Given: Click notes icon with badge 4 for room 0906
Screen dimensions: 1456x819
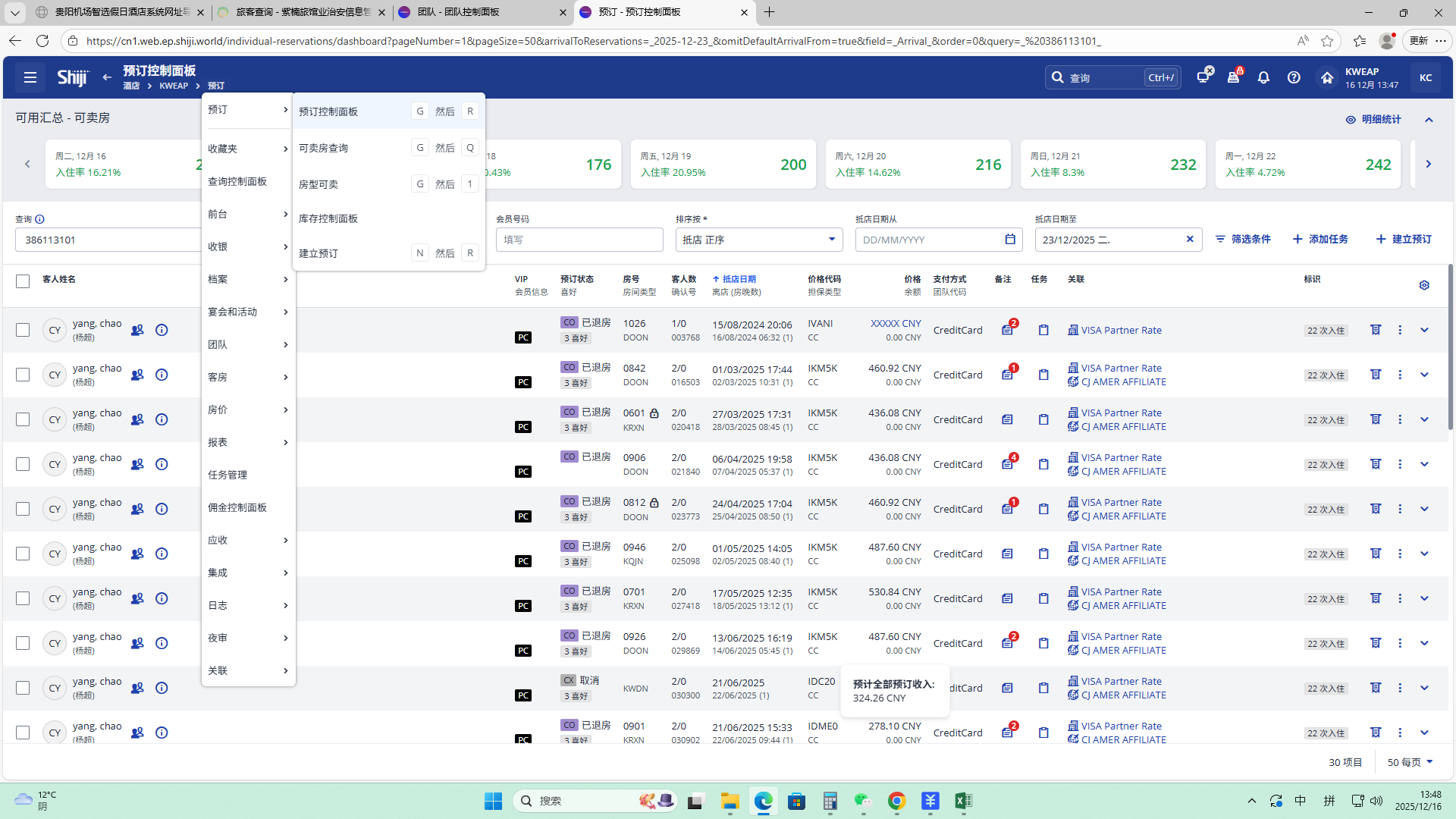Looking at the screenshot, I should point(1007,464).
